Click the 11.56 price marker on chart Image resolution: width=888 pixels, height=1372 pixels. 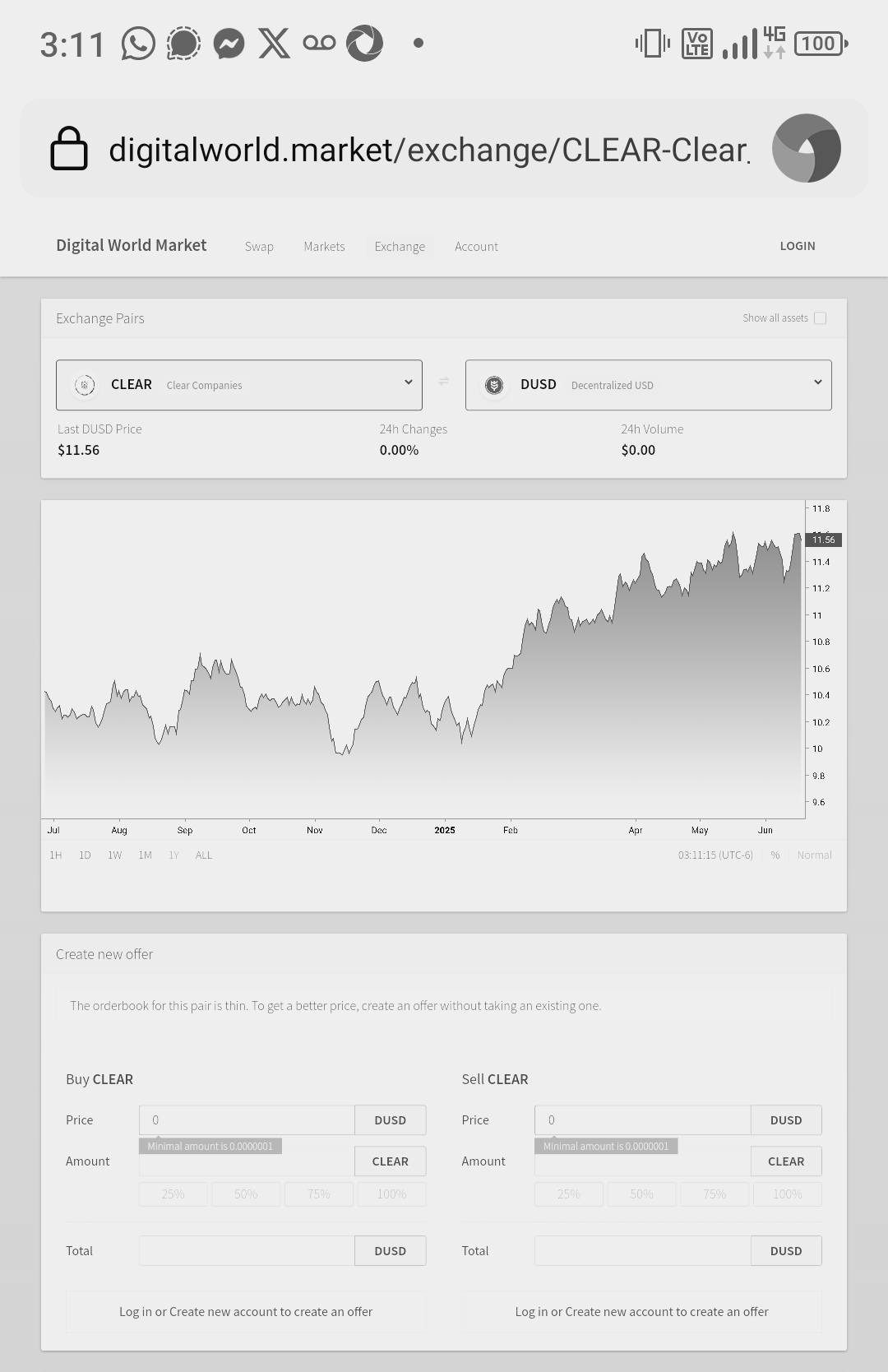823,540
